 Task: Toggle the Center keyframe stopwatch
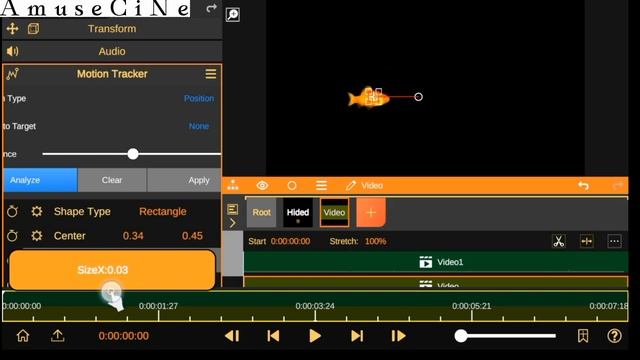(12, 236)
